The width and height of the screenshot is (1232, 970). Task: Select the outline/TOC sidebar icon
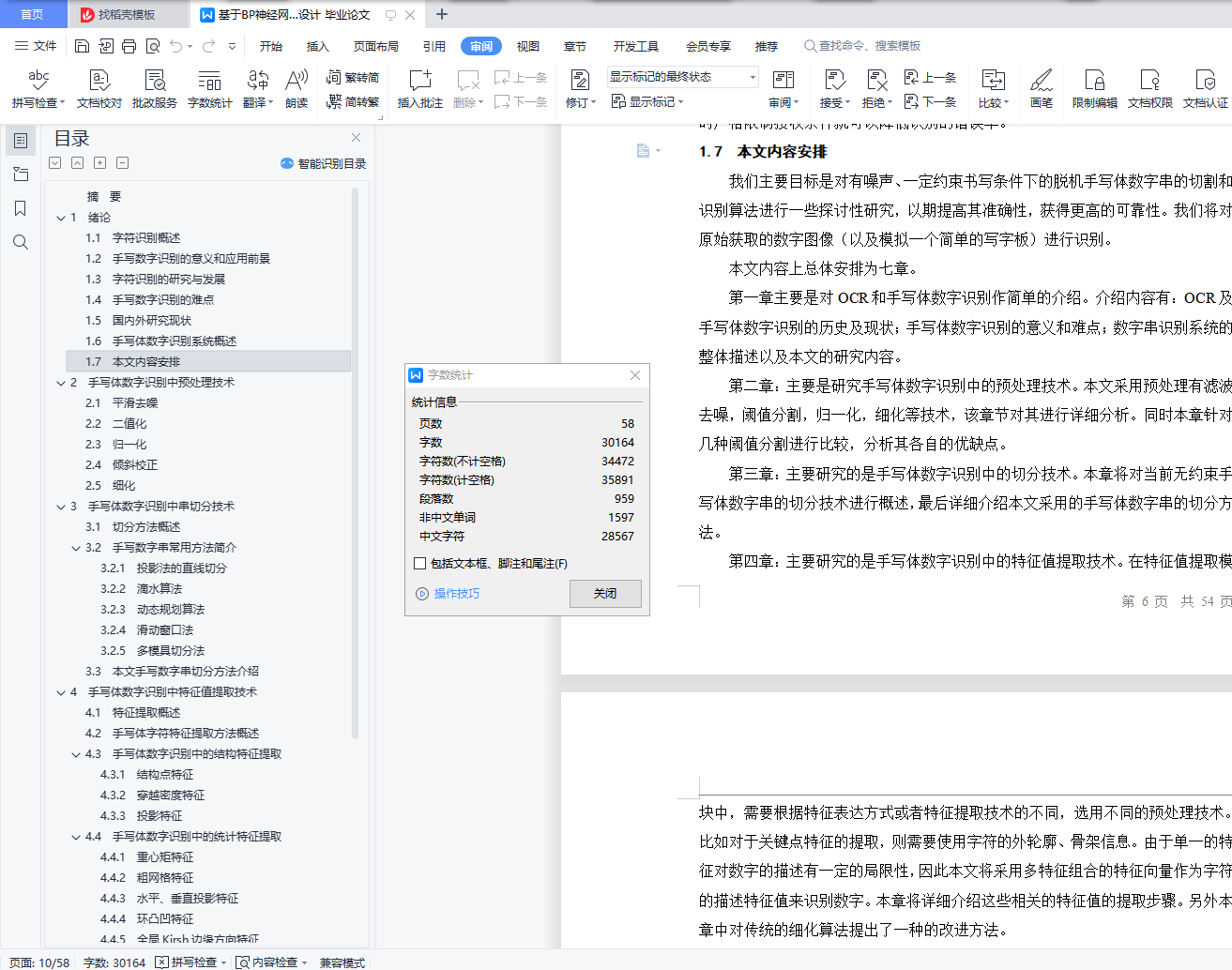21,141
